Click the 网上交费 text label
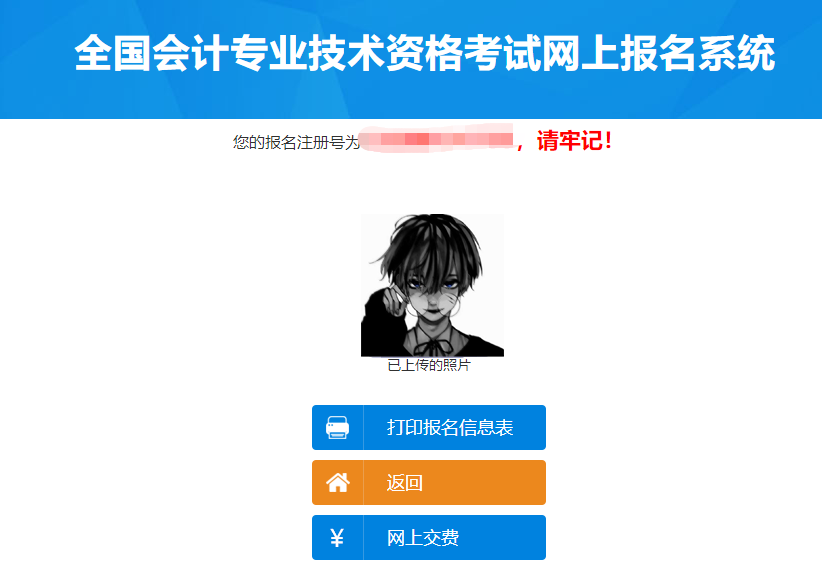Screen dimensions: 822x583 [423, 537]
